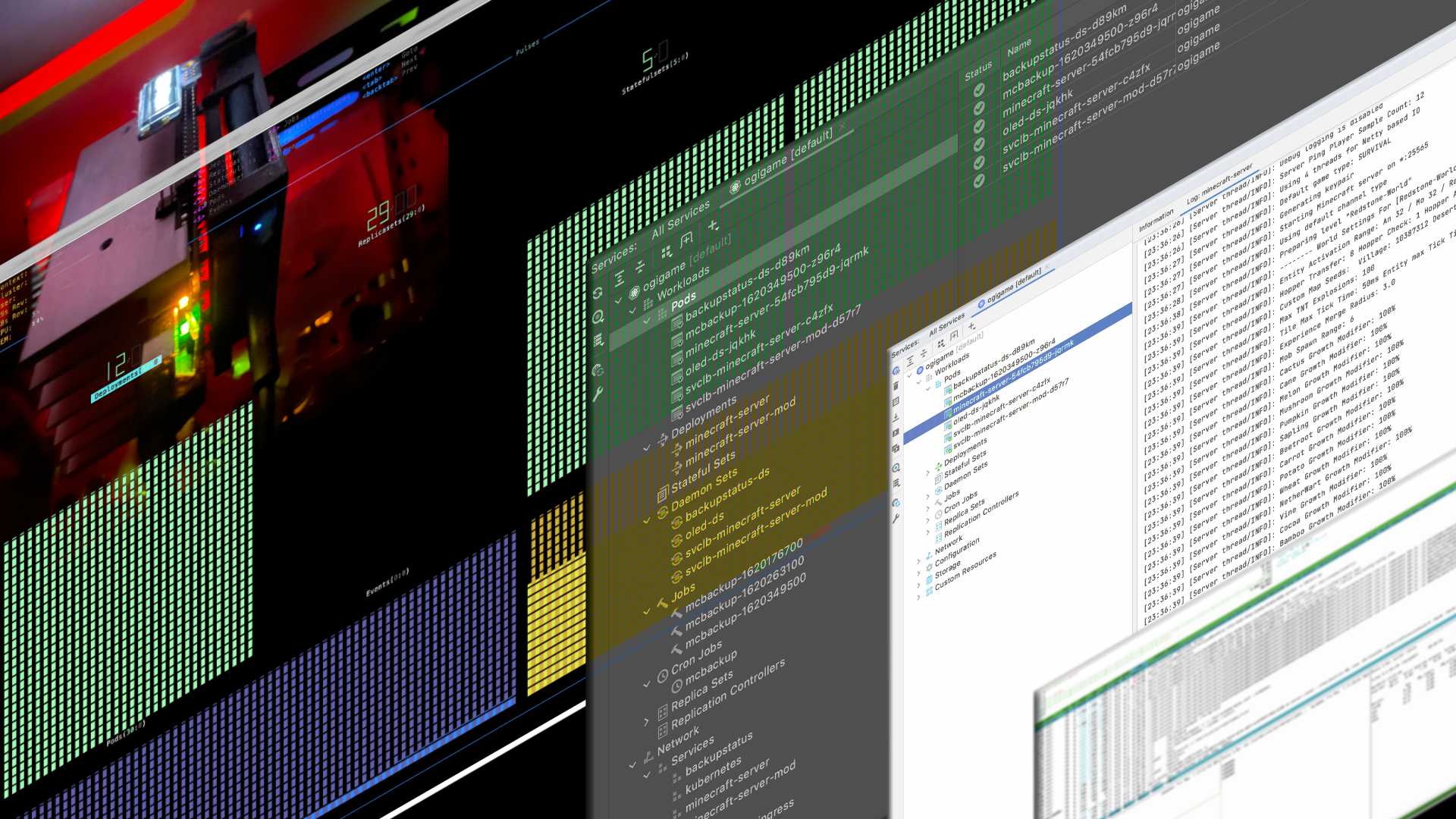Switch to the Information tab
The height and width of the screenshot is (819, 1456).
tap(1156, 221)
